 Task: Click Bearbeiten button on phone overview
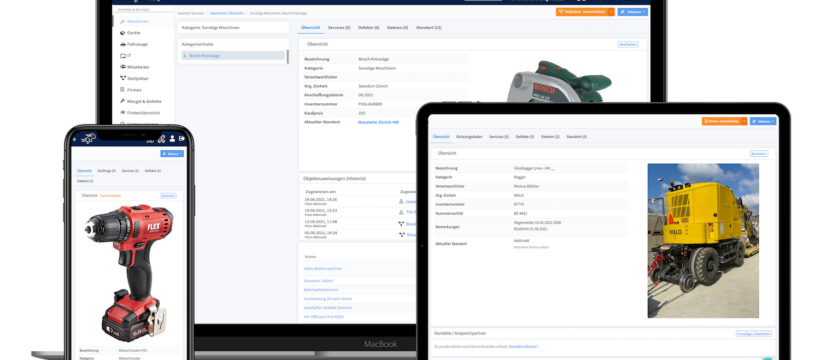[x=168, y=196]
